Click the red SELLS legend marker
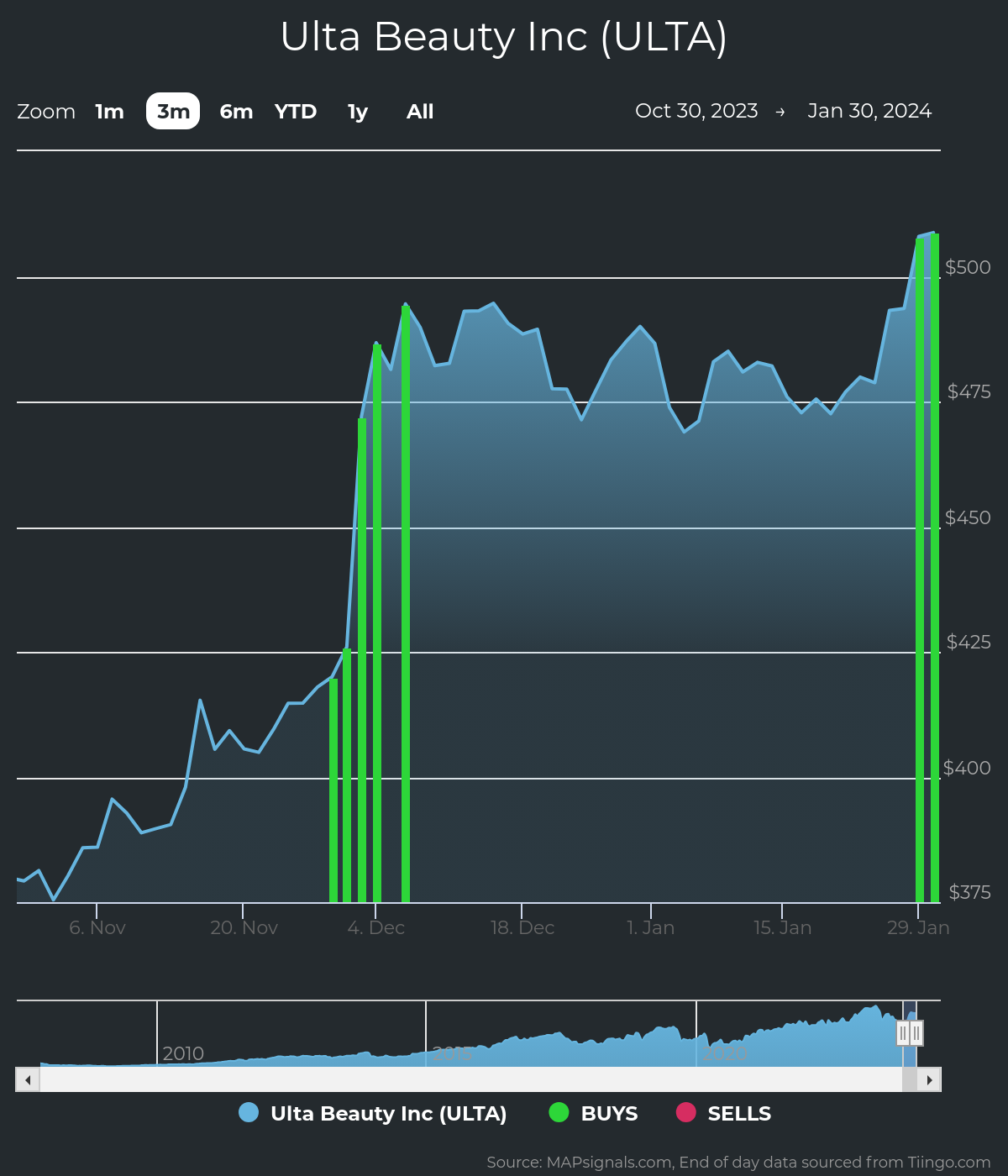Viewport: 1008px width, 1176px height. point(686,1112)
